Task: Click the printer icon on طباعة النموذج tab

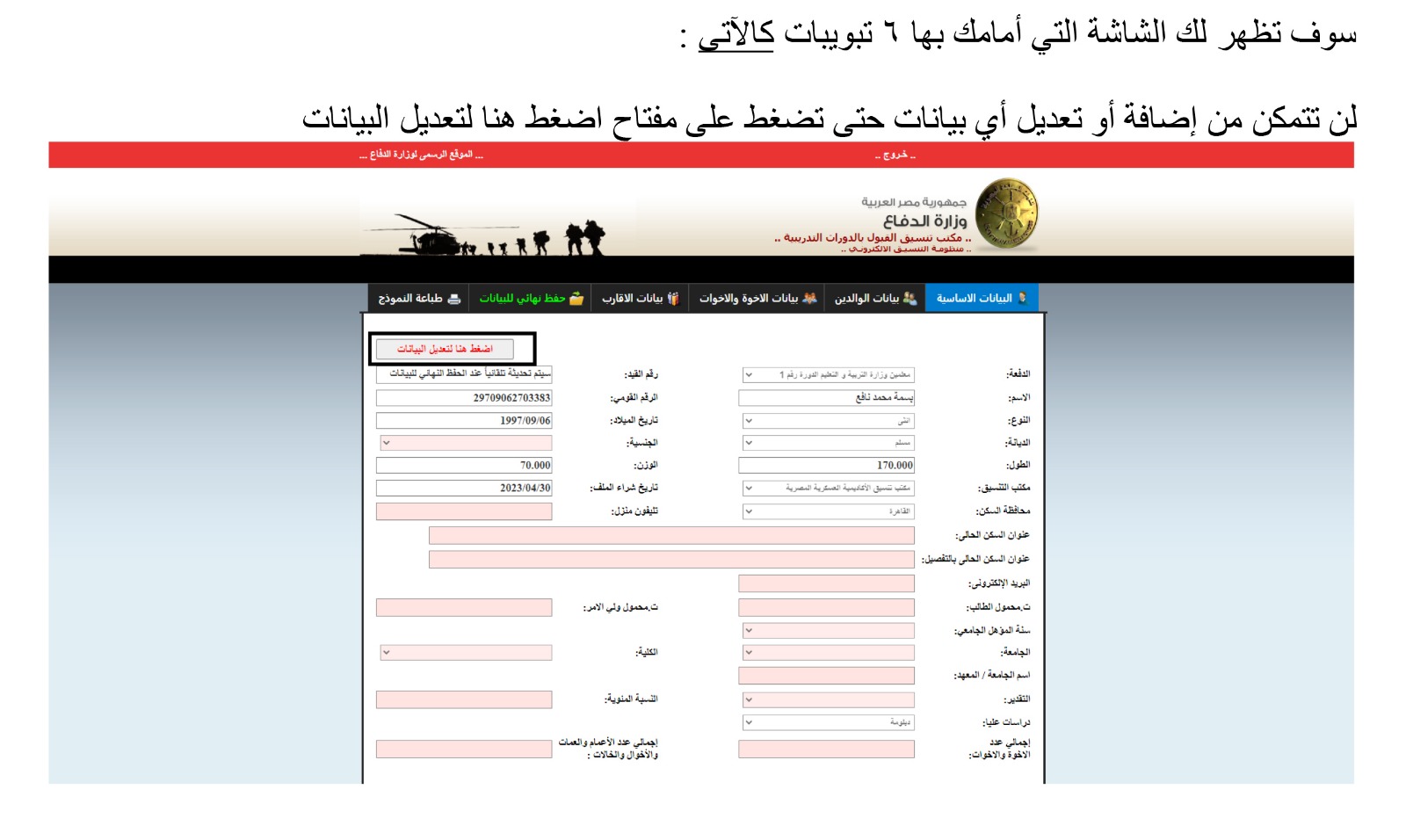Action: [x=453, y=299]
